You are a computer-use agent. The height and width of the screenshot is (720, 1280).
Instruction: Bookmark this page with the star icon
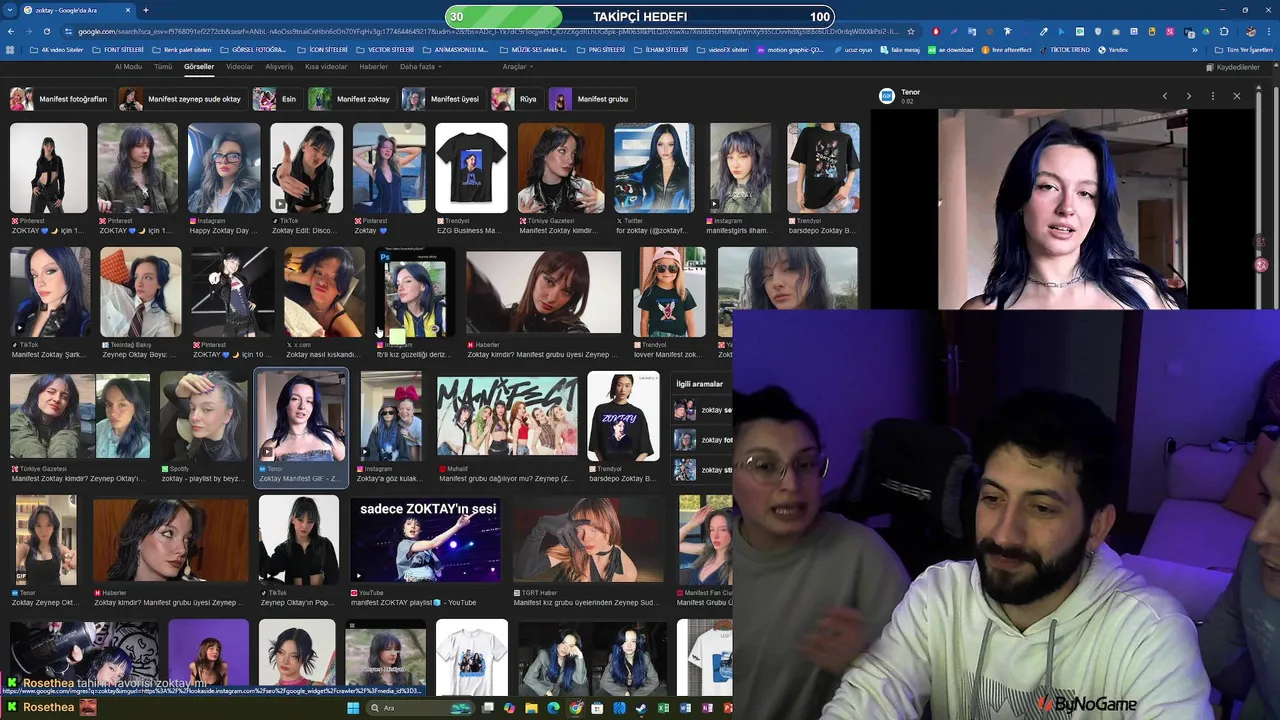[x=911, y=31]
